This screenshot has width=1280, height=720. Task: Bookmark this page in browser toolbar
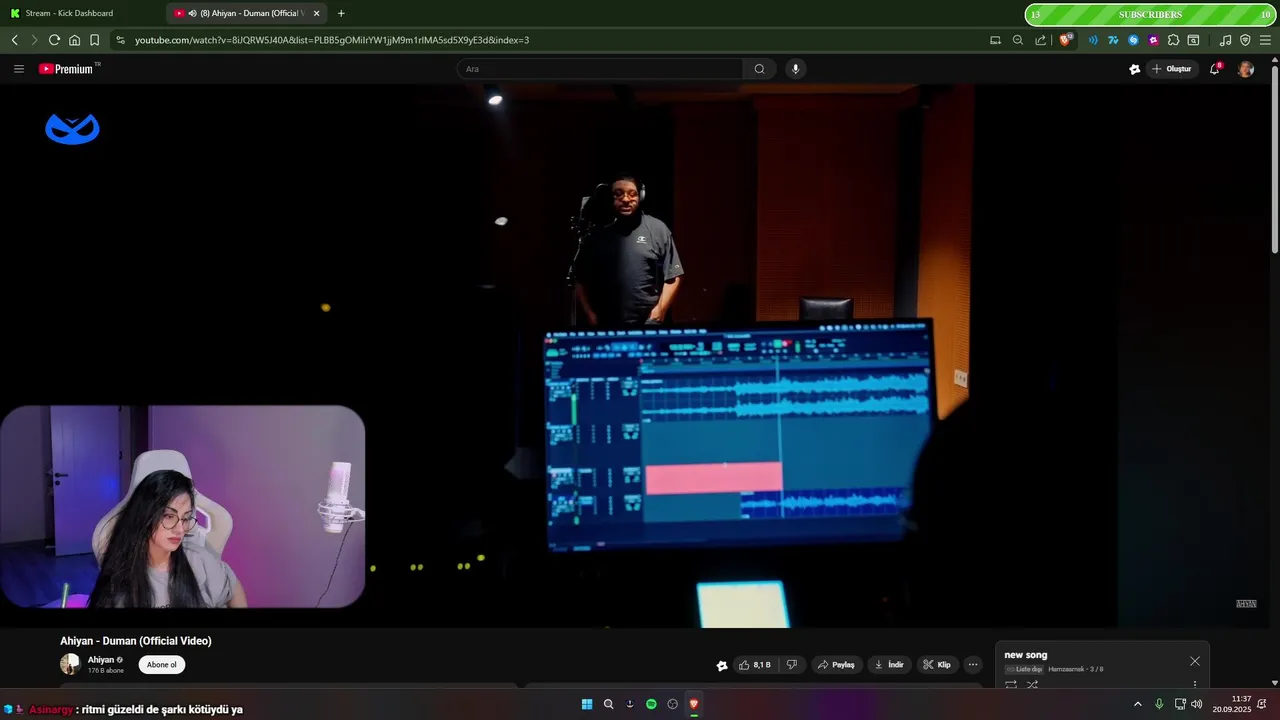click(x=94, y=40)
